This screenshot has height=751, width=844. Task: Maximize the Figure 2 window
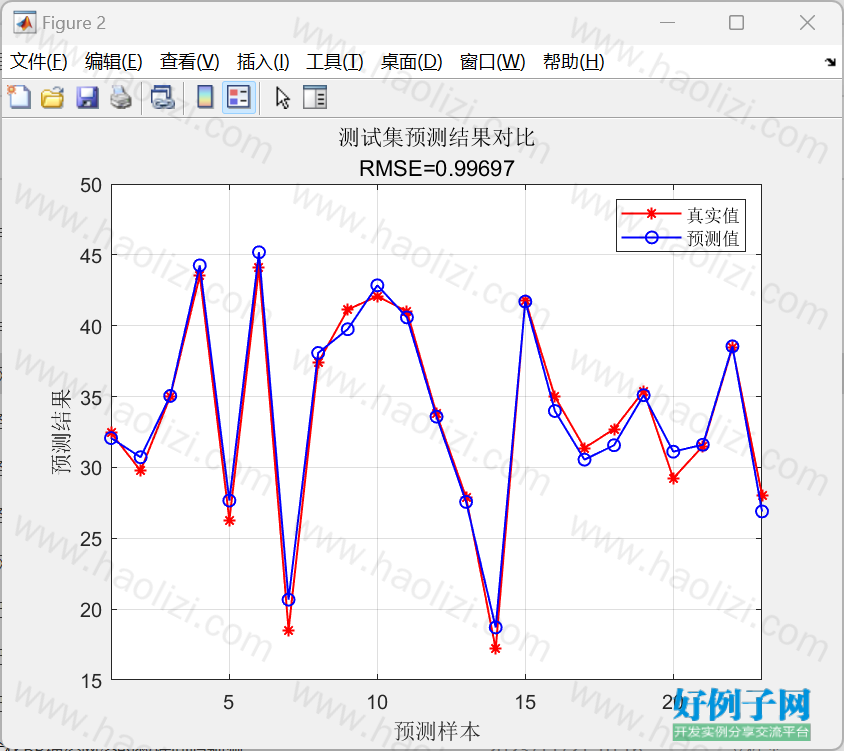coord(736,23)
